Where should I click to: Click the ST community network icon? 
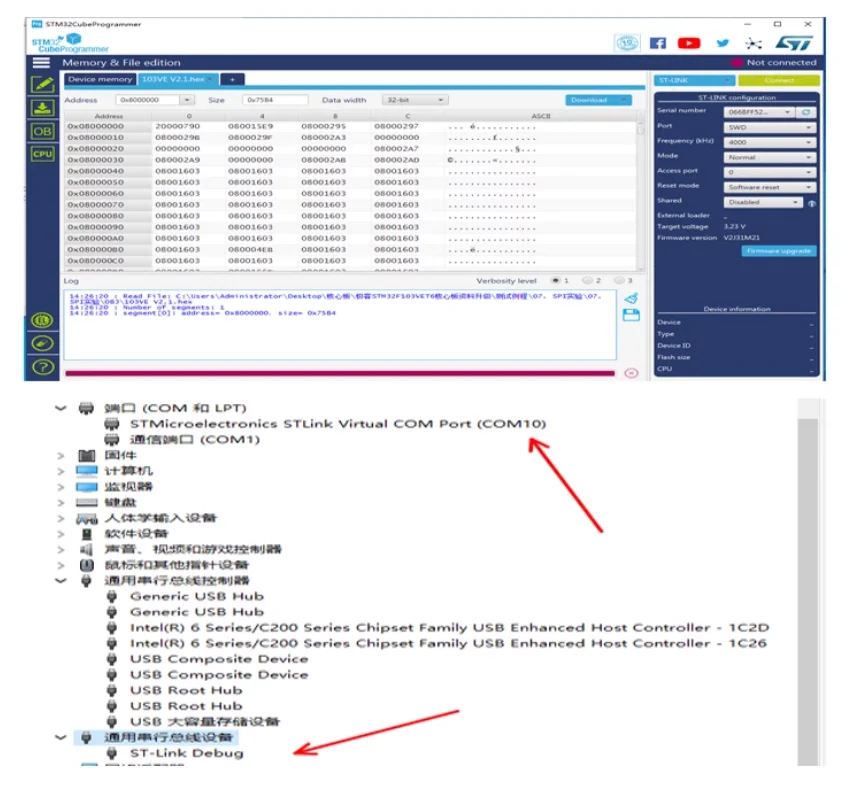coord(753,43)
